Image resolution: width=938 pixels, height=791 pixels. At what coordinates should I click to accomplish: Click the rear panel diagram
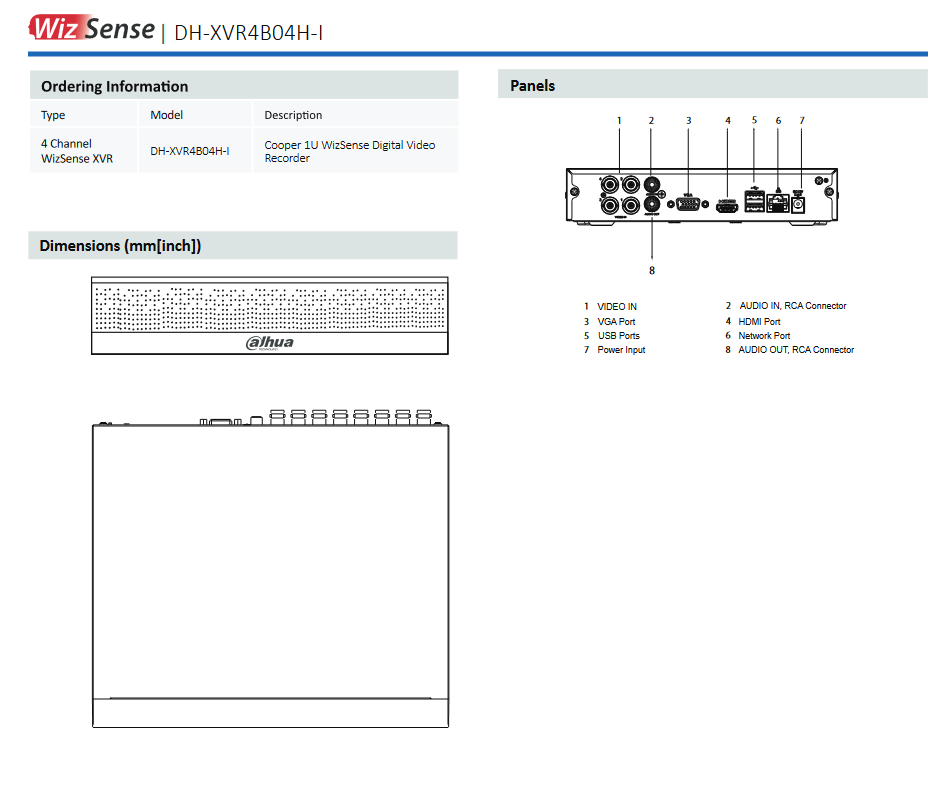tap(702, 196)
